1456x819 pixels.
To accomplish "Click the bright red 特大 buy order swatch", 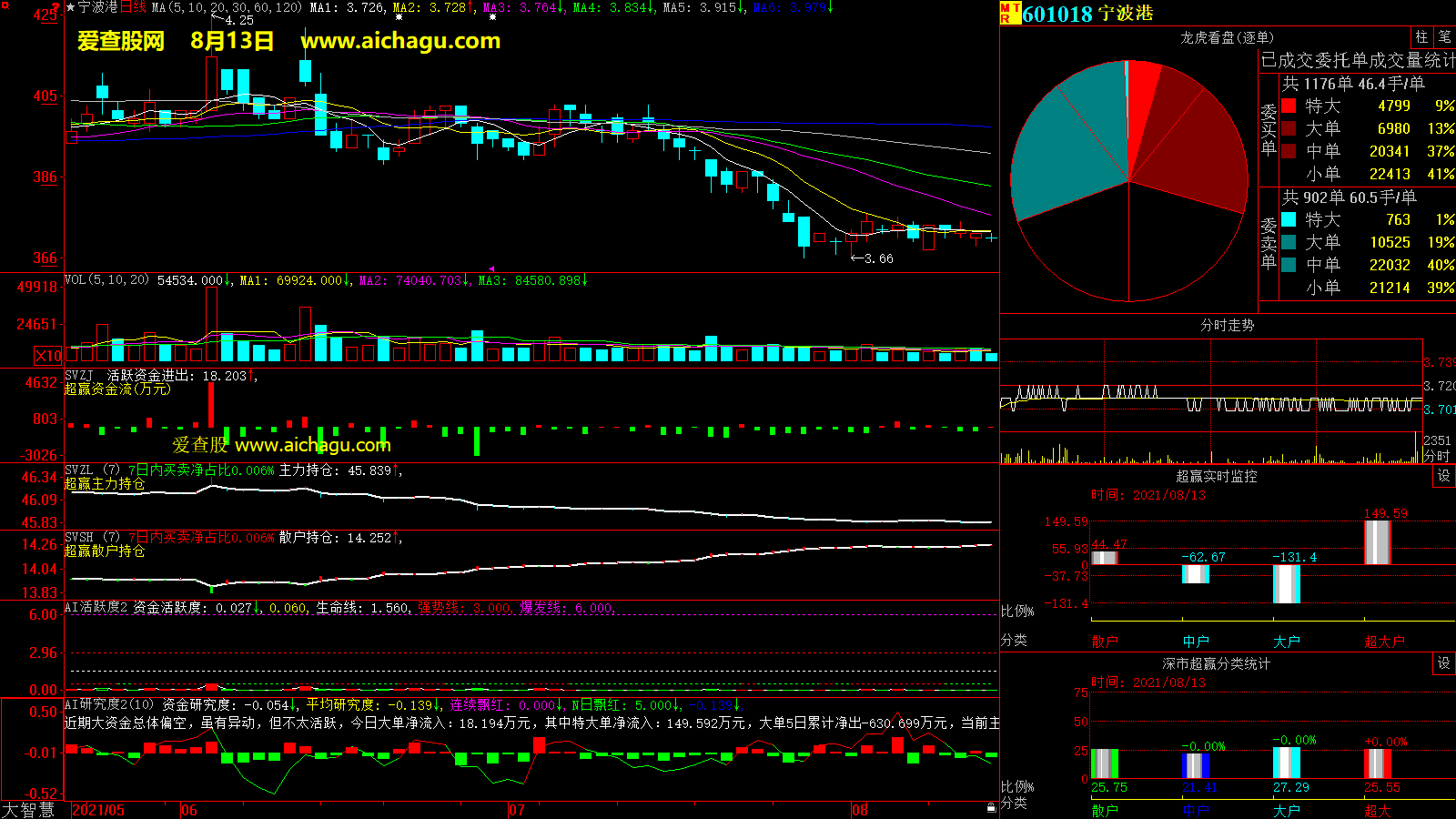I will (1289, 106).
